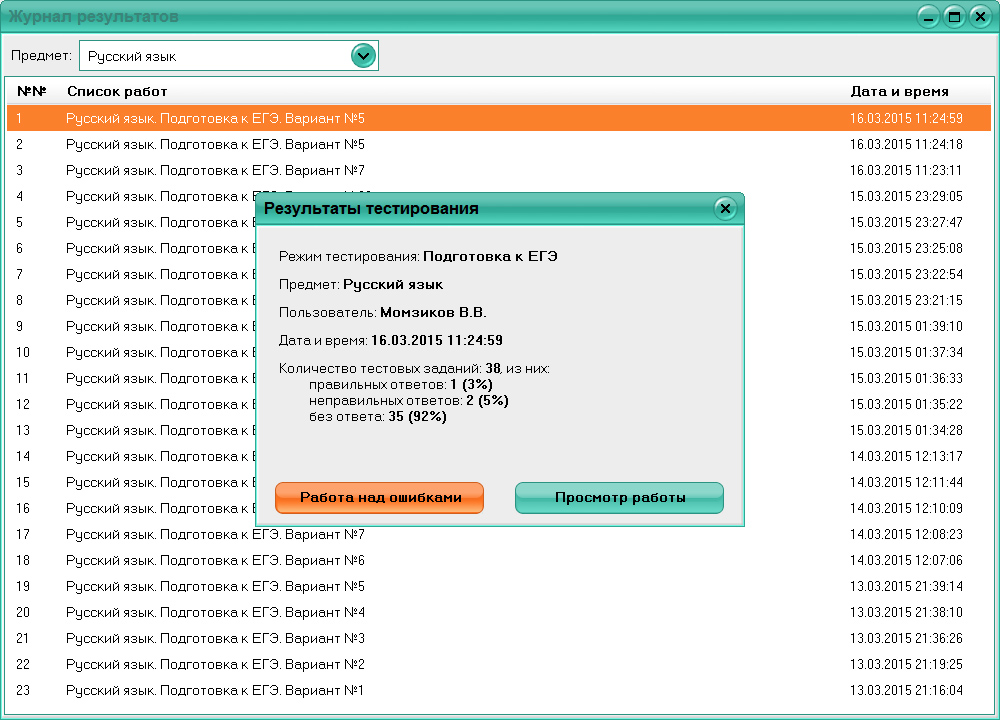1000x720 pixels.
Task: Click date 15.03.2015 01:36:33
Action: point(906,378)
